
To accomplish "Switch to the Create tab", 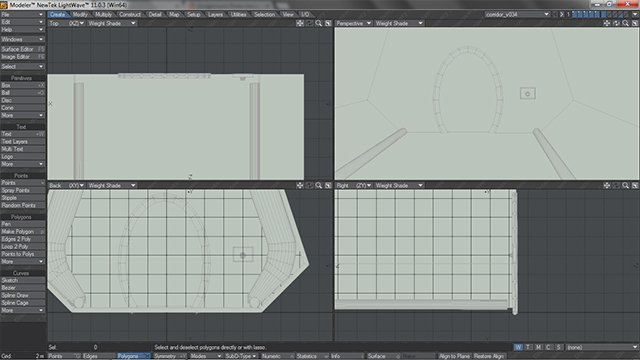I will (58, 14).
